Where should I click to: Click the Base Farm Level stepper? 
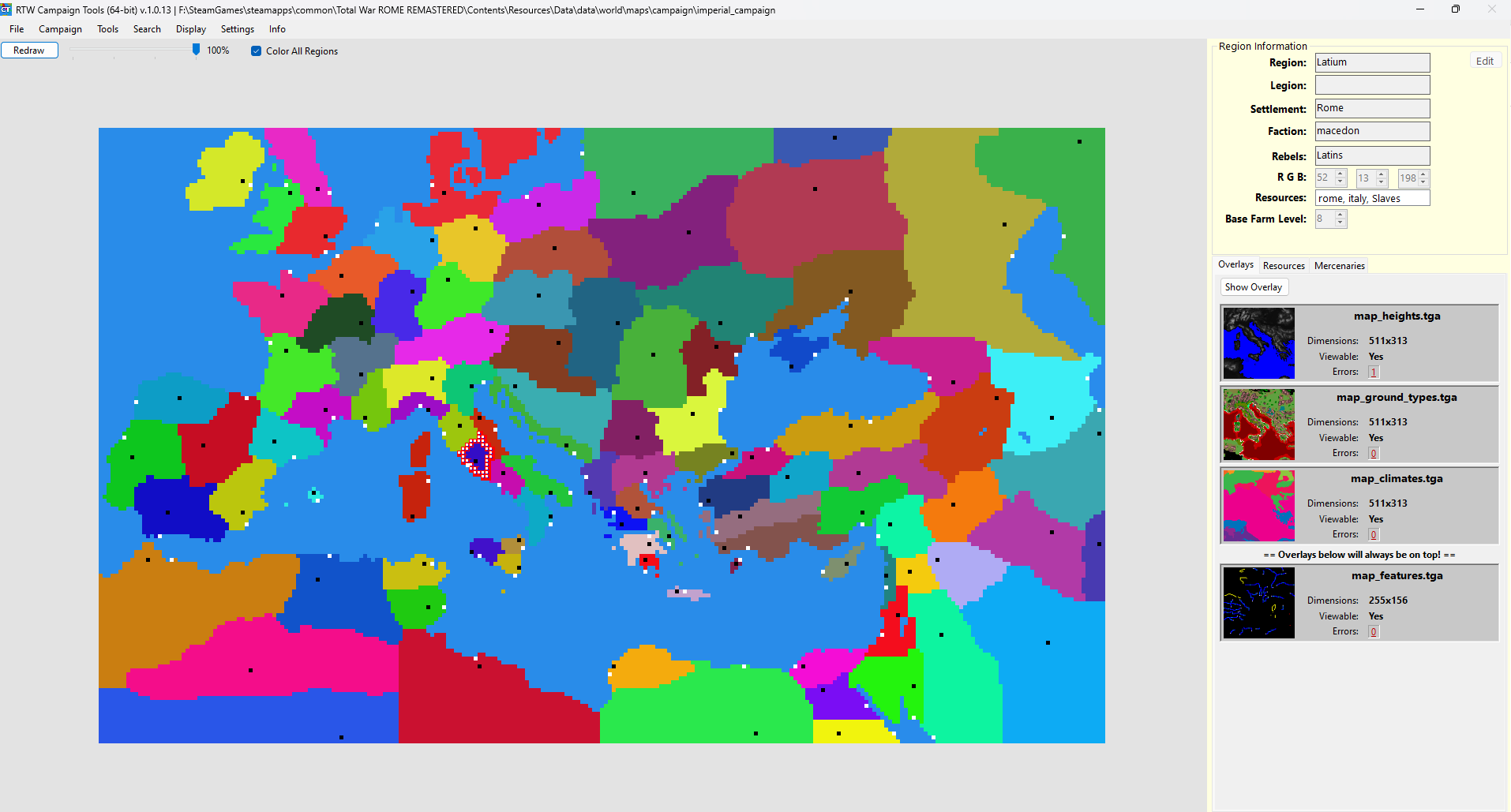click(x=1331, y=219)
